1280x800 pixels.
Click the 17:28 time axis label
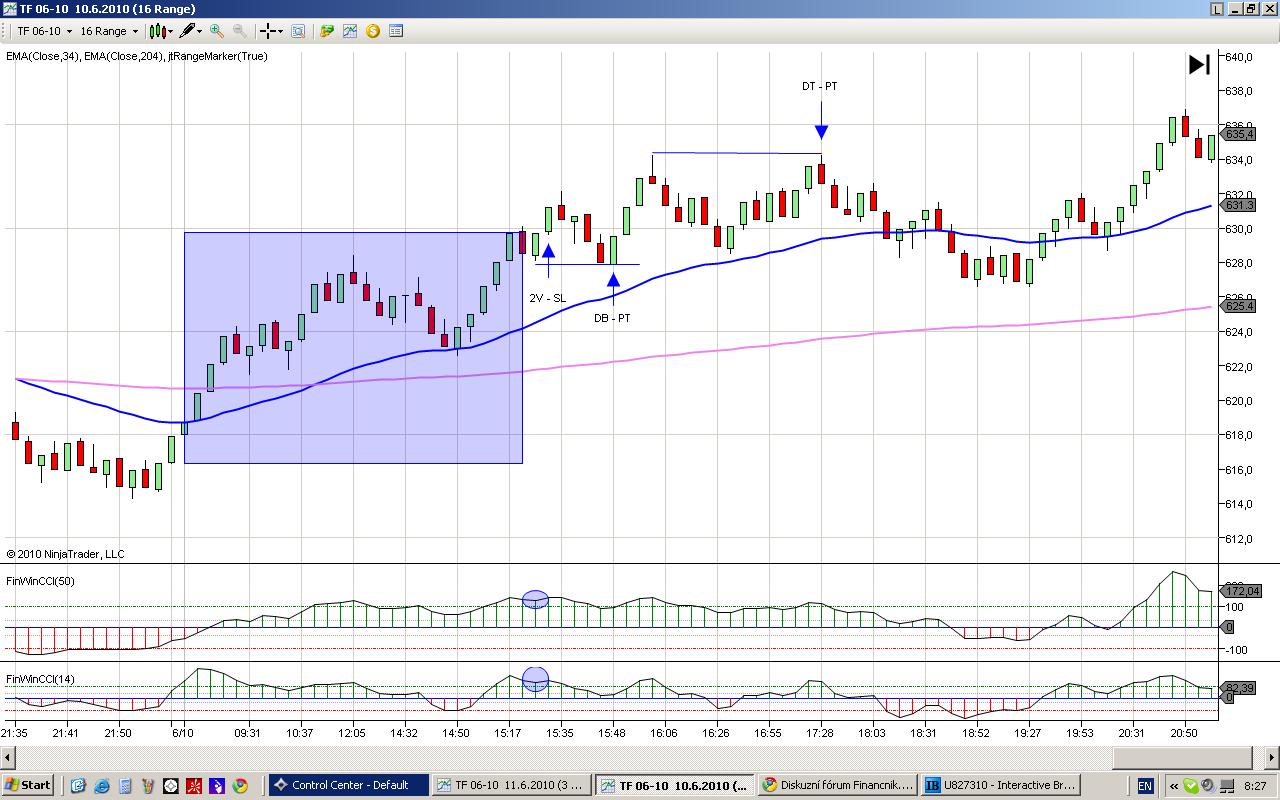tap(820, 734)
